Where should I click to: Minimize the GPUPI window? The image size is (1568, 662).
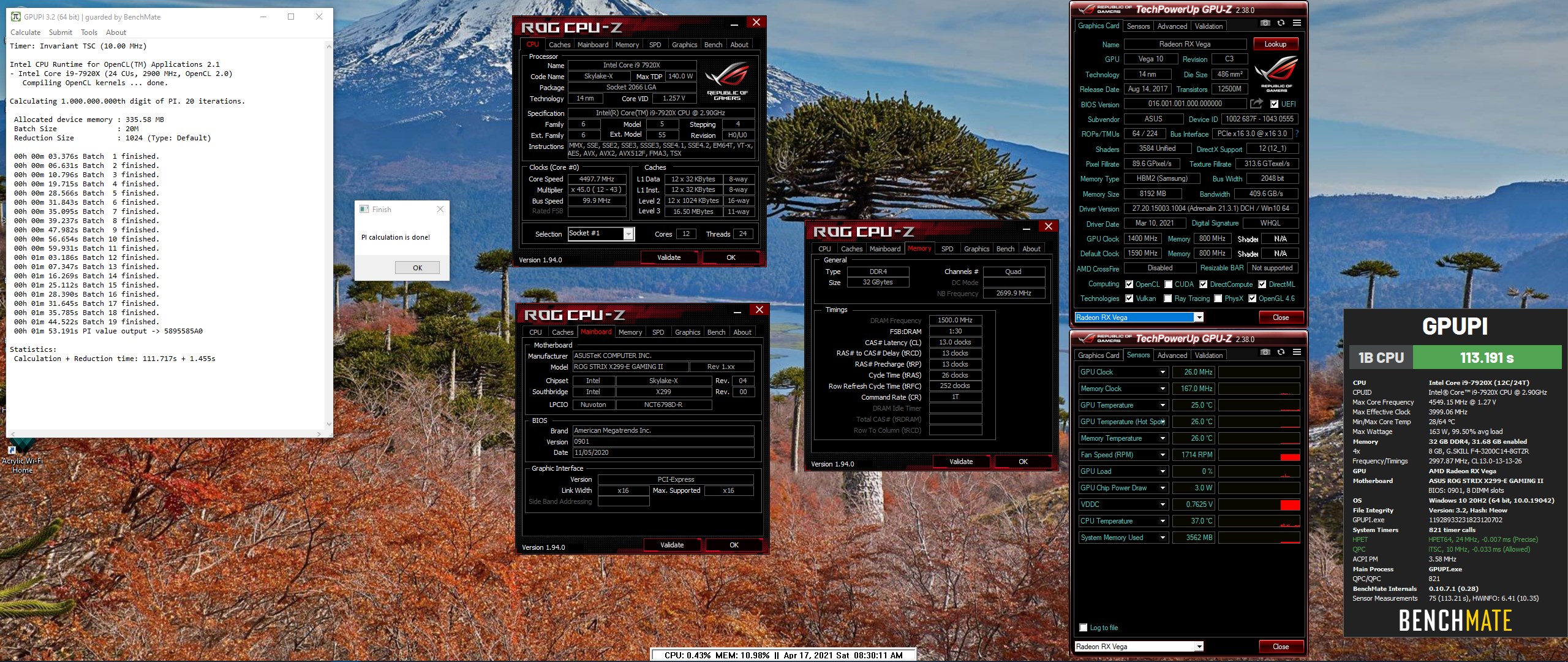263,17
